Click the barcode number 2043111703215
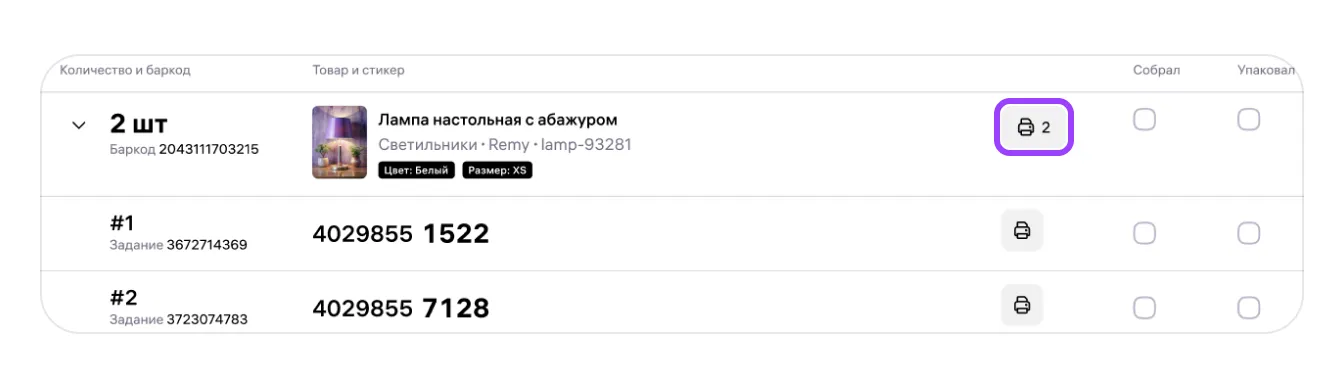Image resolution: width=1344 pixels, height=388 pixels. coord(209,150)
